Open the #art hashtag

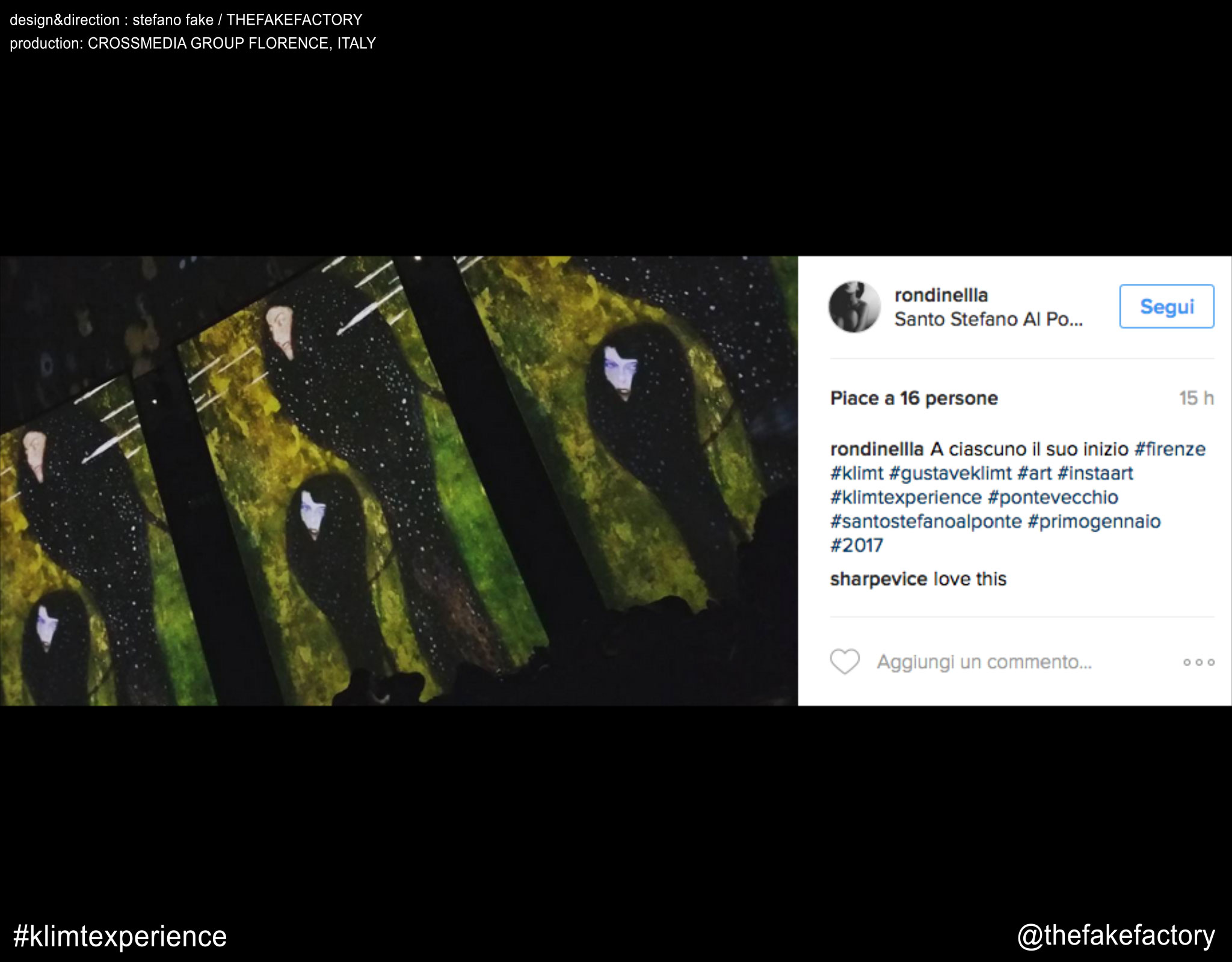(1034, 473)
